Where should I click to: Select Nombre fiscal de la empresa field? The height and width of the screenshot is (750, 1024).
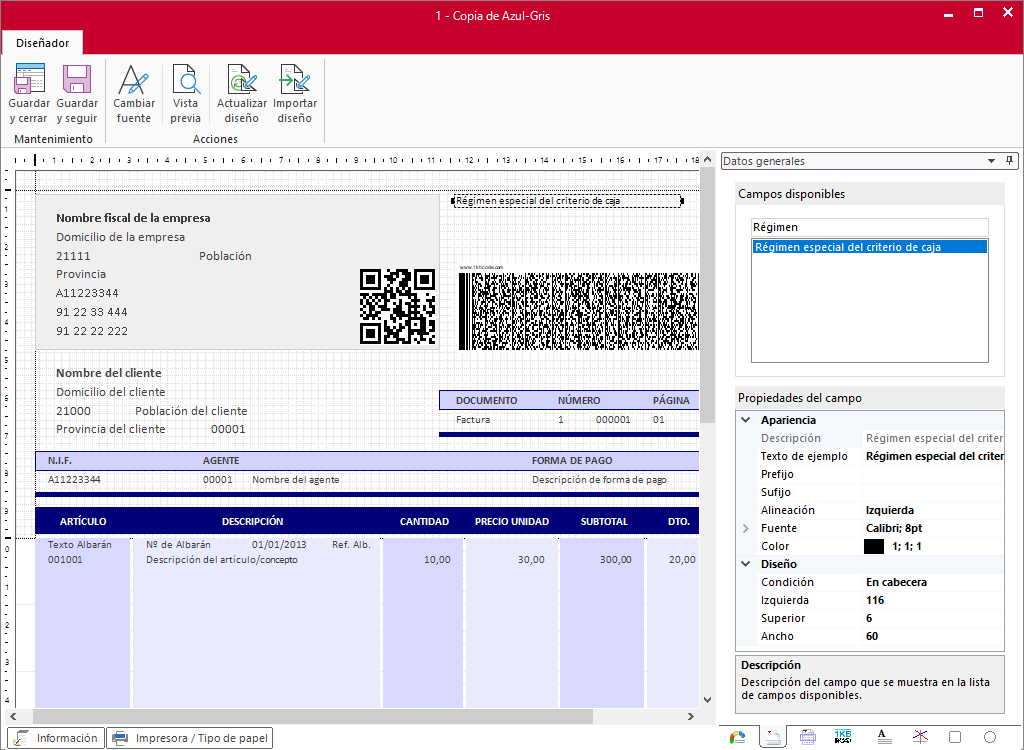click(x=133, y=218)
